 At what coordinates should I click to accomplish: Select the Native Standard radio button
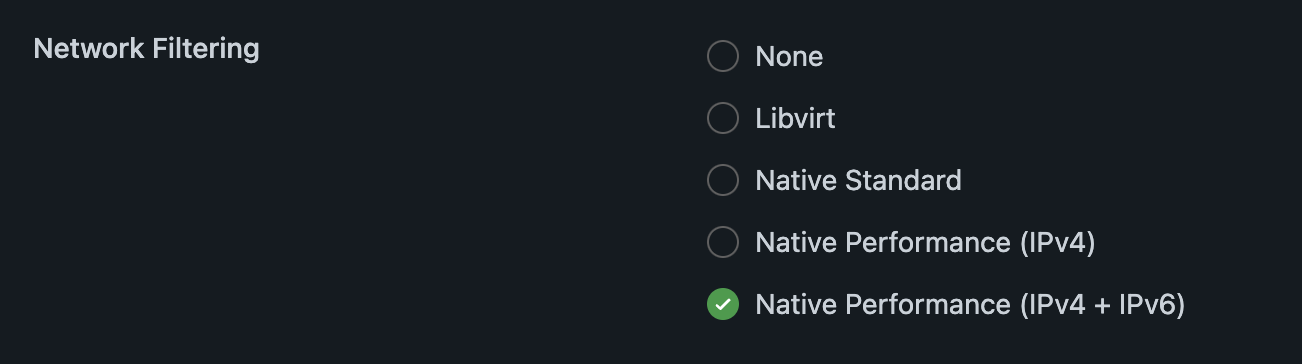point(723,180)
